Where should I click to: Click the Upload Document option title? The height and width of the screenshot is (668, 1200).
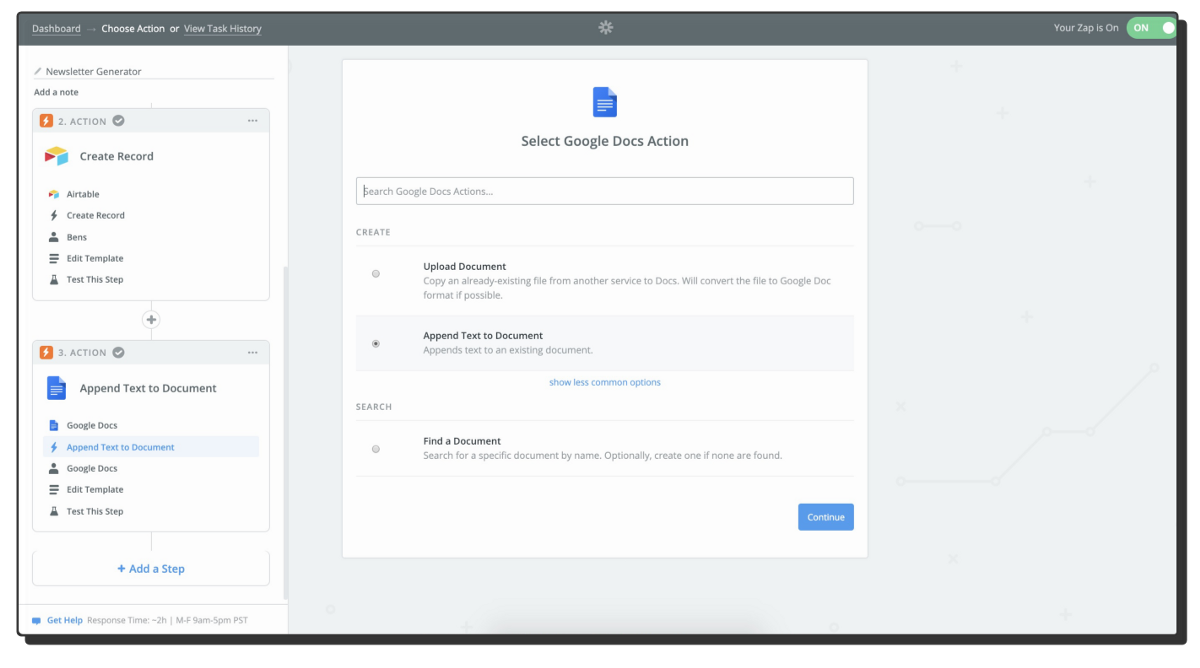click(465, 267)
